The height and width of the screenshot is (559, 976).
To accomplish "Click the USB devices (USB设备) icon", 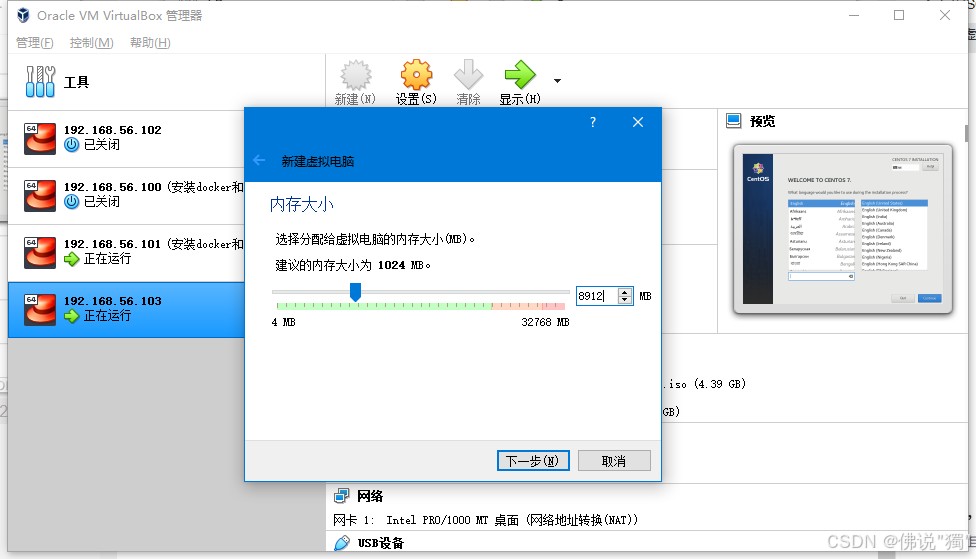I will 342,543.
